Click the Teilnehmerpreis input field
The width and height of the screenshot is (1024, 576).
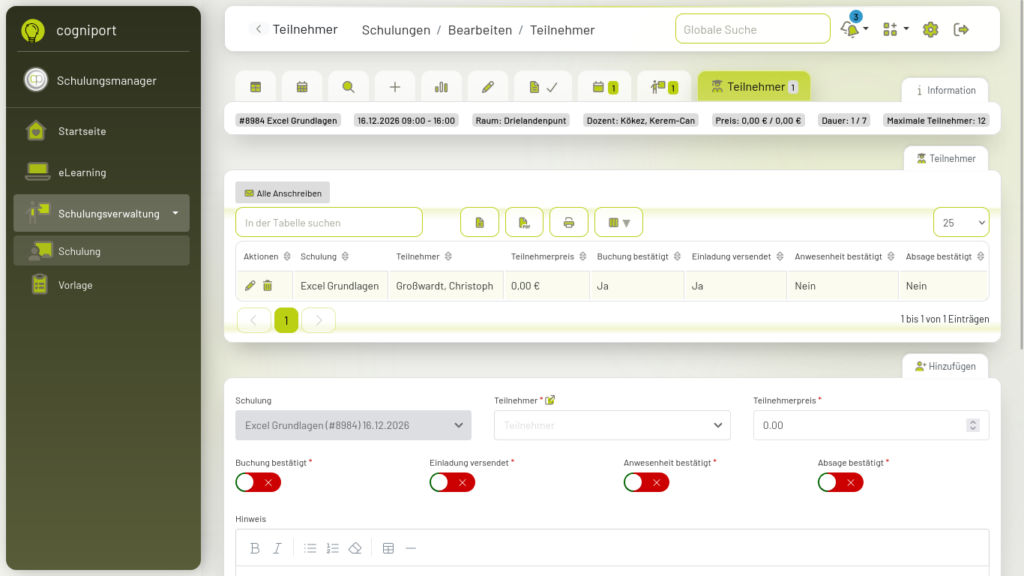point(871,425)
